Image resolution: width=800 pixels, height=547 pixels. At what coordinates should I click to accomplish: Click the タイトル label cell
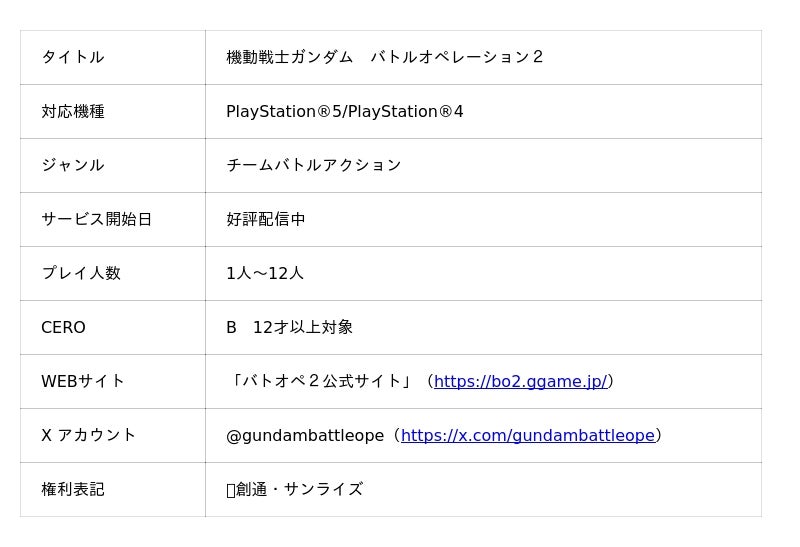tap(73, 57)
